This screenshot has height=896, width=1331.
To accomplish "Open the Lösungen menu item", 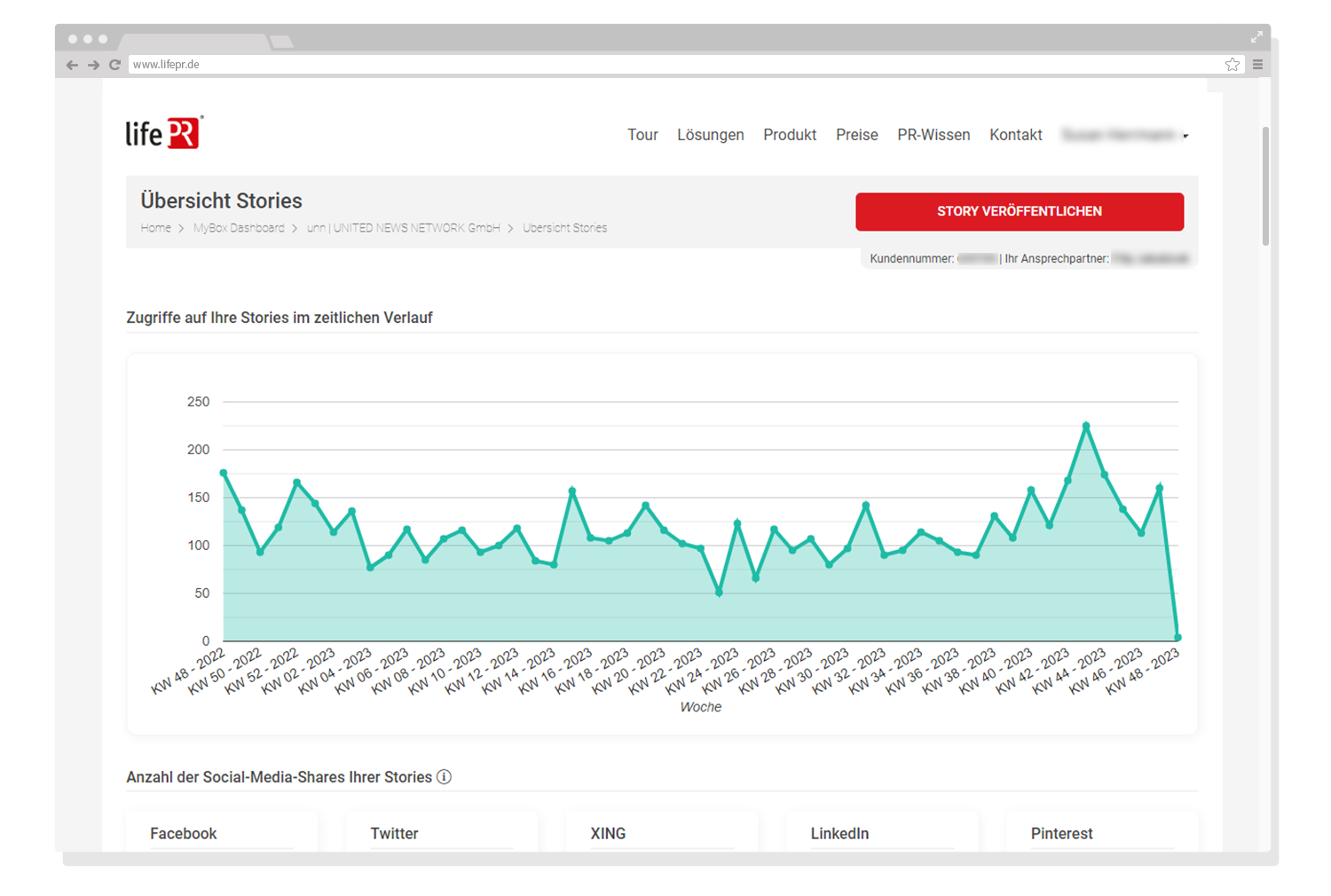I will pos(710,135).
